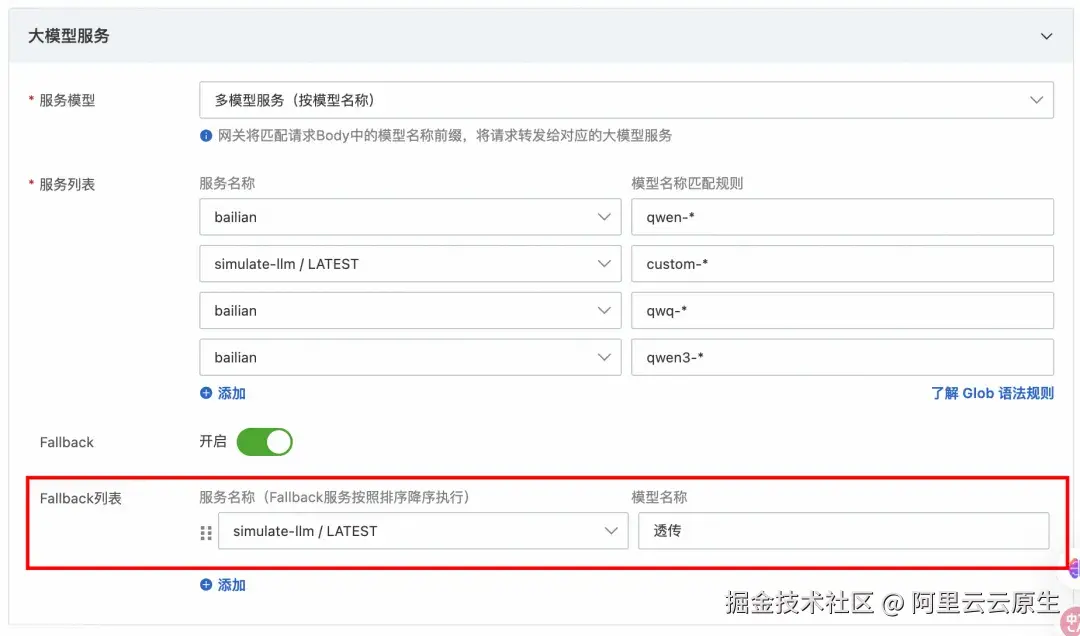The height and width of the screenshot is (636, 1080).
Task: Click the plus icon to add another service mapping
Action: click(x=207, y=393)
